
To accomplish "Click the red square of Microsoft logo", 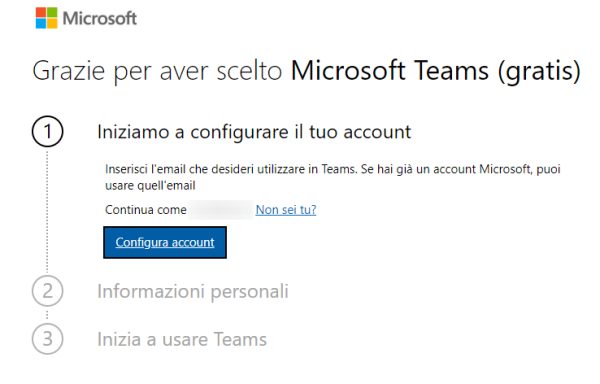I will tap(41, 12).
